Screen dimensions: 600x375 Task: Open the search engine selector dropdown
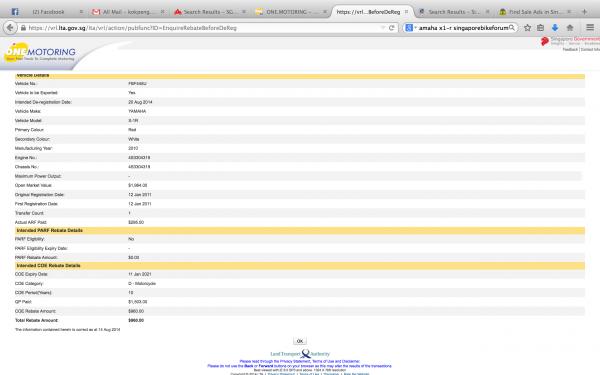[x=411, y=28]
